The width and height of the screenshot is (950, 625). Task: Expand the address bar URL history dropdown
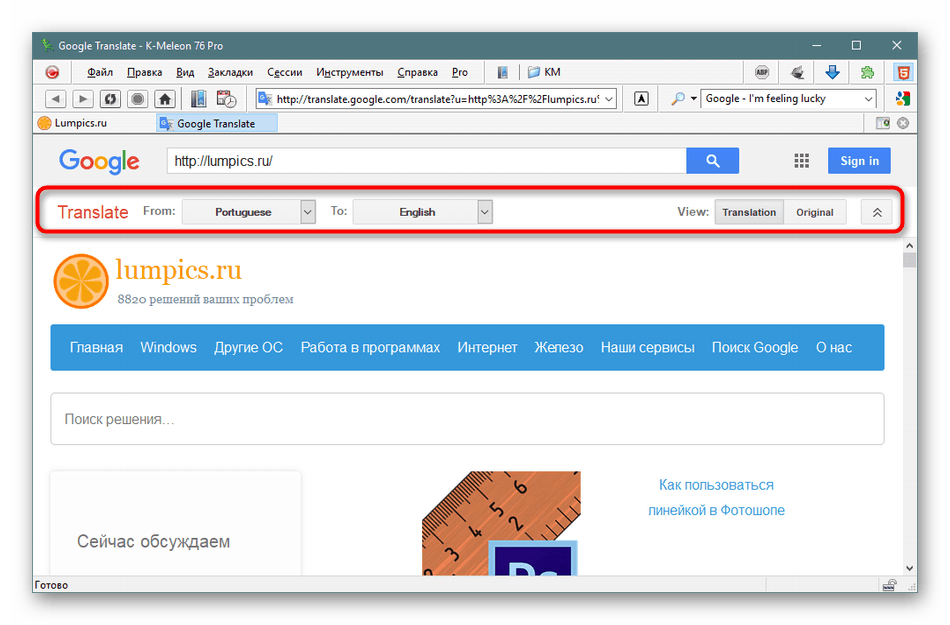[609, 99]
